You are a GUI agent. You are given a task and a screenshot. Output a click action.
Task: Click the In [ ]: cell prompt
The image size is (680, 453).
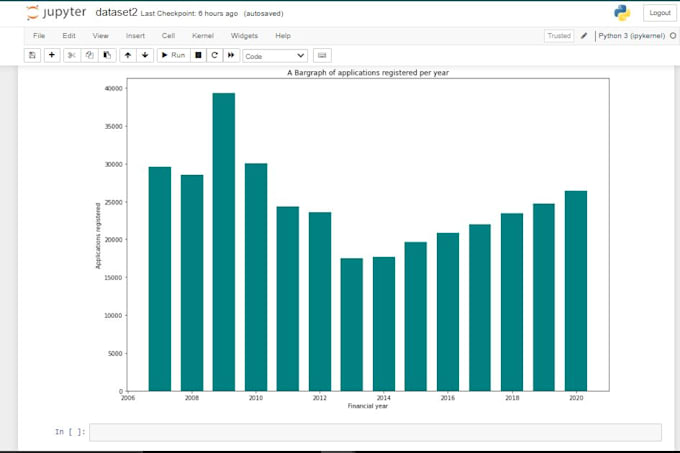[x=70, y=432]
